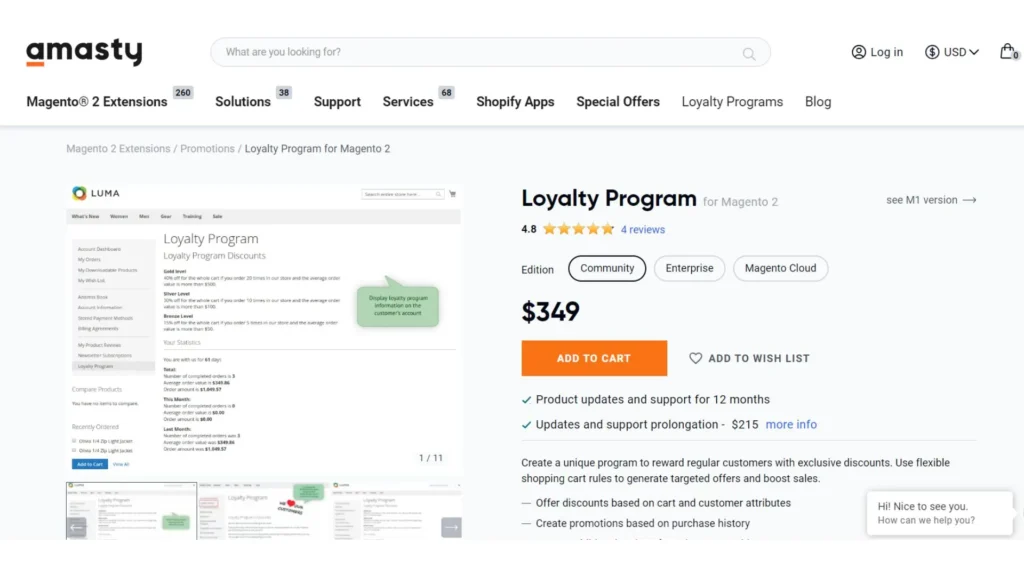
Task: Go to the Blog section
Action: click(818, 101)
